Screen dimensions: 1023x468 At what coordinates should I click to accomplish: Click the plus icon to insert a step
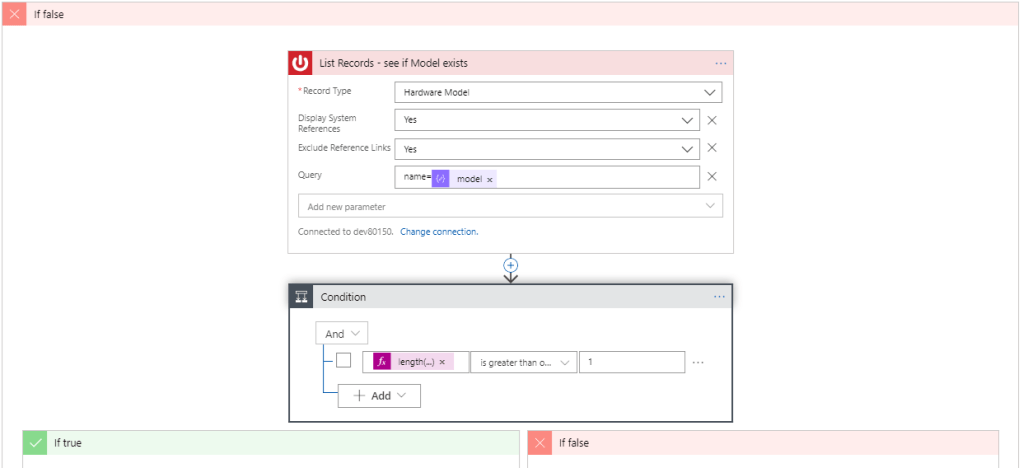[x=511, y=265]
